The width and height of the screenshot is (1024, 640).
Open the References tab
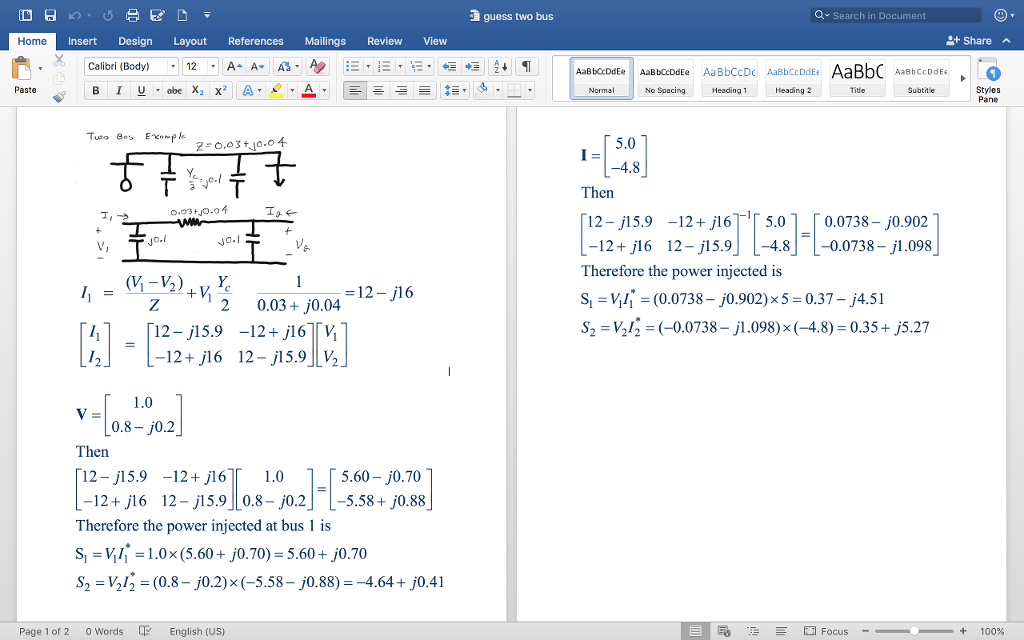(255, 41)
